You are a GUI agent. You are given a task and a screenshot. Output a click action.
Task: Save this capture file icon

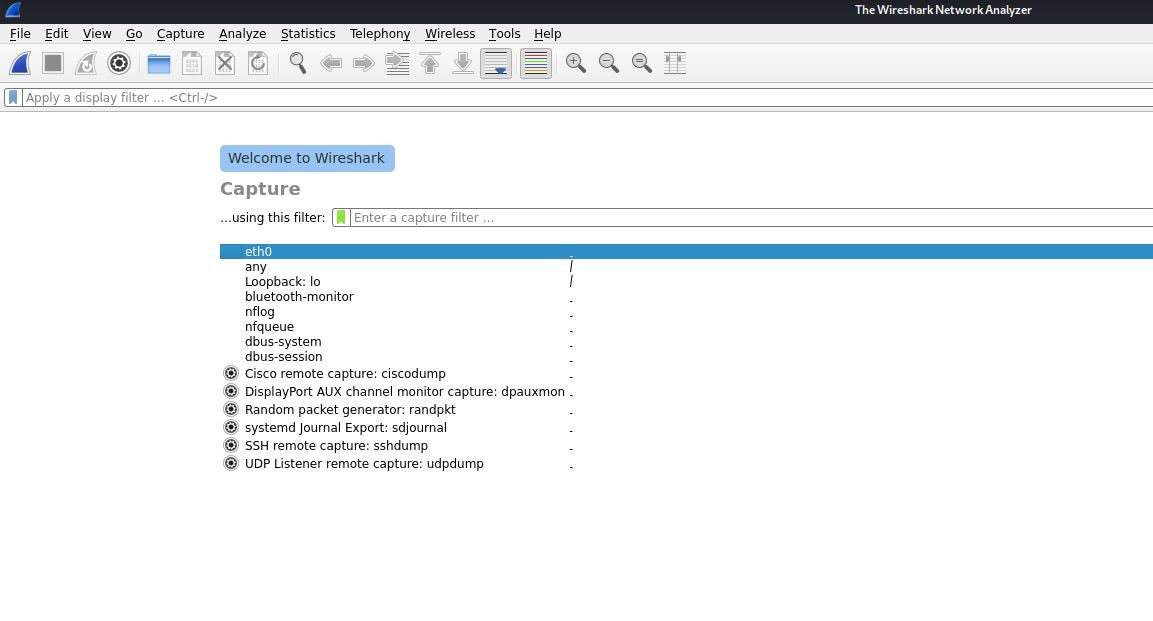[192, 63]
